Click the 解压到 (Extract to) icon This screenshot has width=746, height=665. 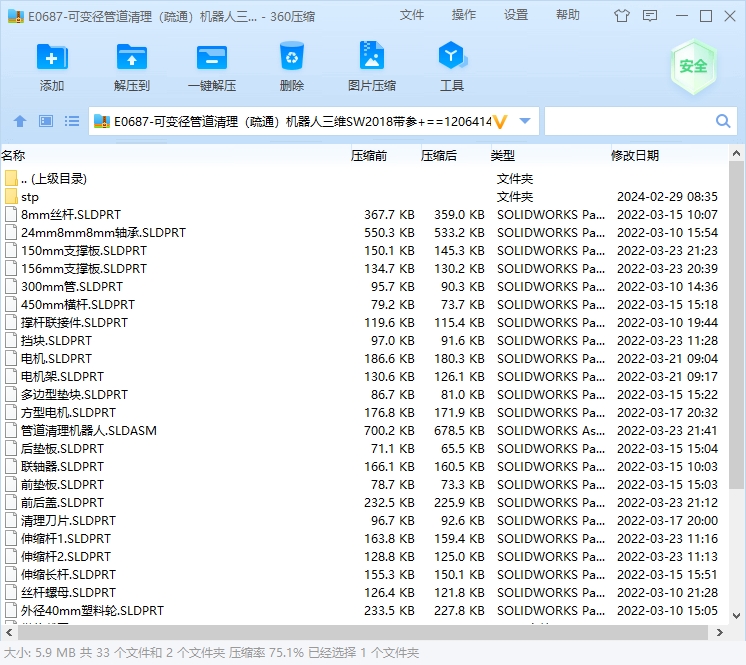tap(132, 57)
